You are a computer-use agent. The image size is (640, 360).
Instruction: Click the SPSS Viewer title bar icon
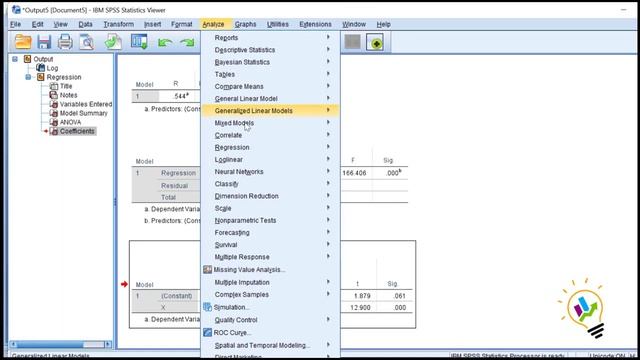pos(16,9)
